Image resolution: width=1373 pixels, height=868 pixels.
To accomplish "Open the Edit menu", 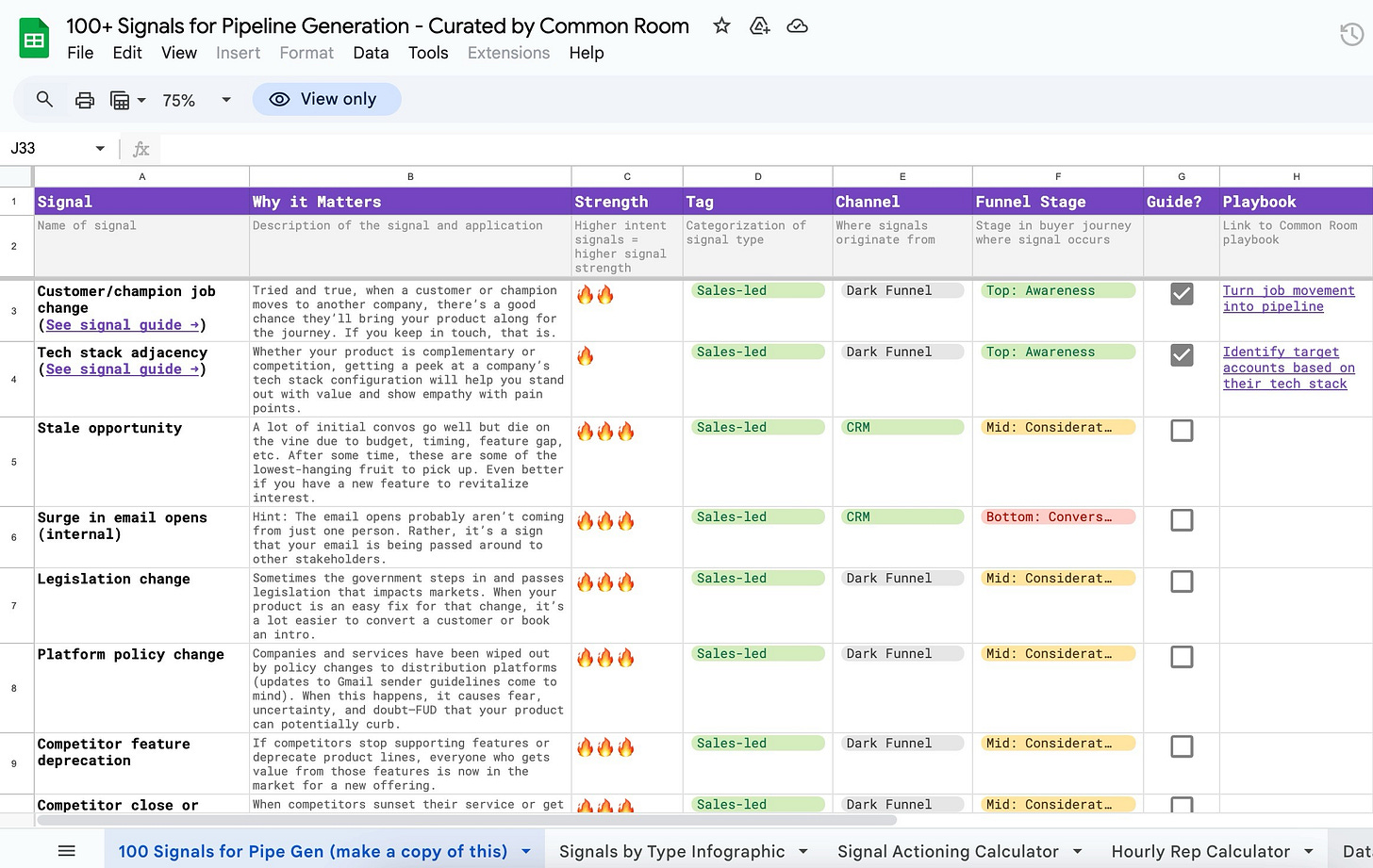I will coord(127,53).
